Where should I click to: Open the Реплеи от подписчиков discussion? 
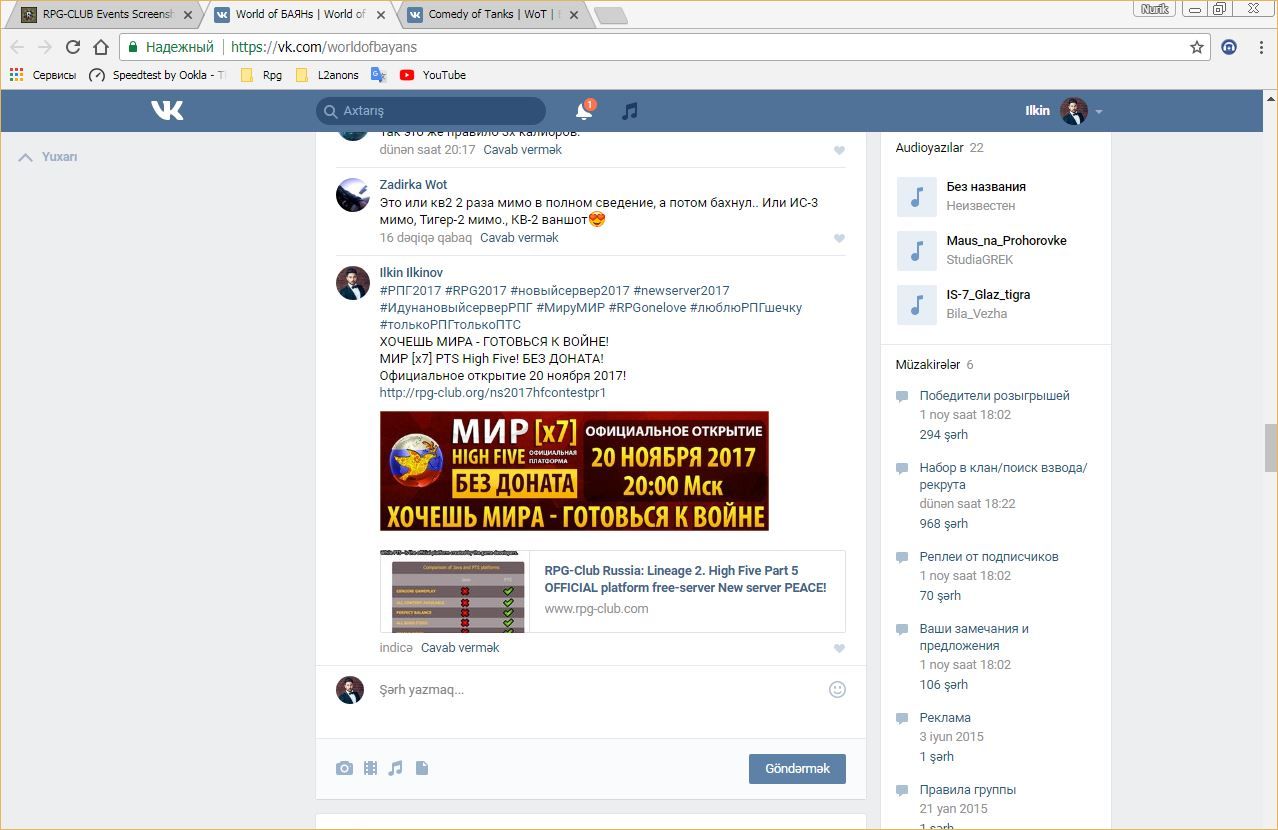tap(988, 557)
